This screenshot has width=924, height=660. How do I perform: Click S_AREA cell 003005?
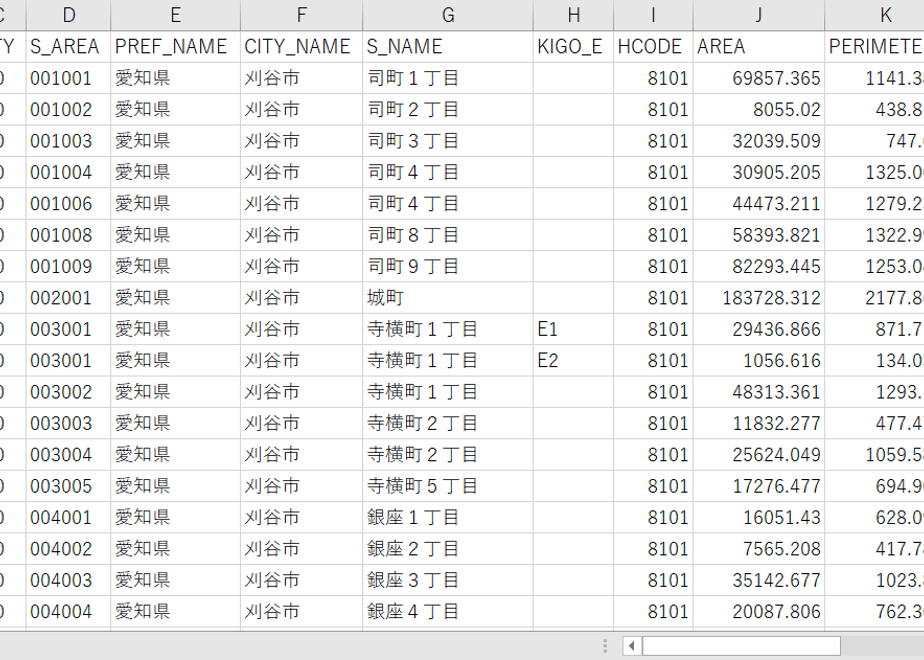pyautogui.click(x=68, y=486)
